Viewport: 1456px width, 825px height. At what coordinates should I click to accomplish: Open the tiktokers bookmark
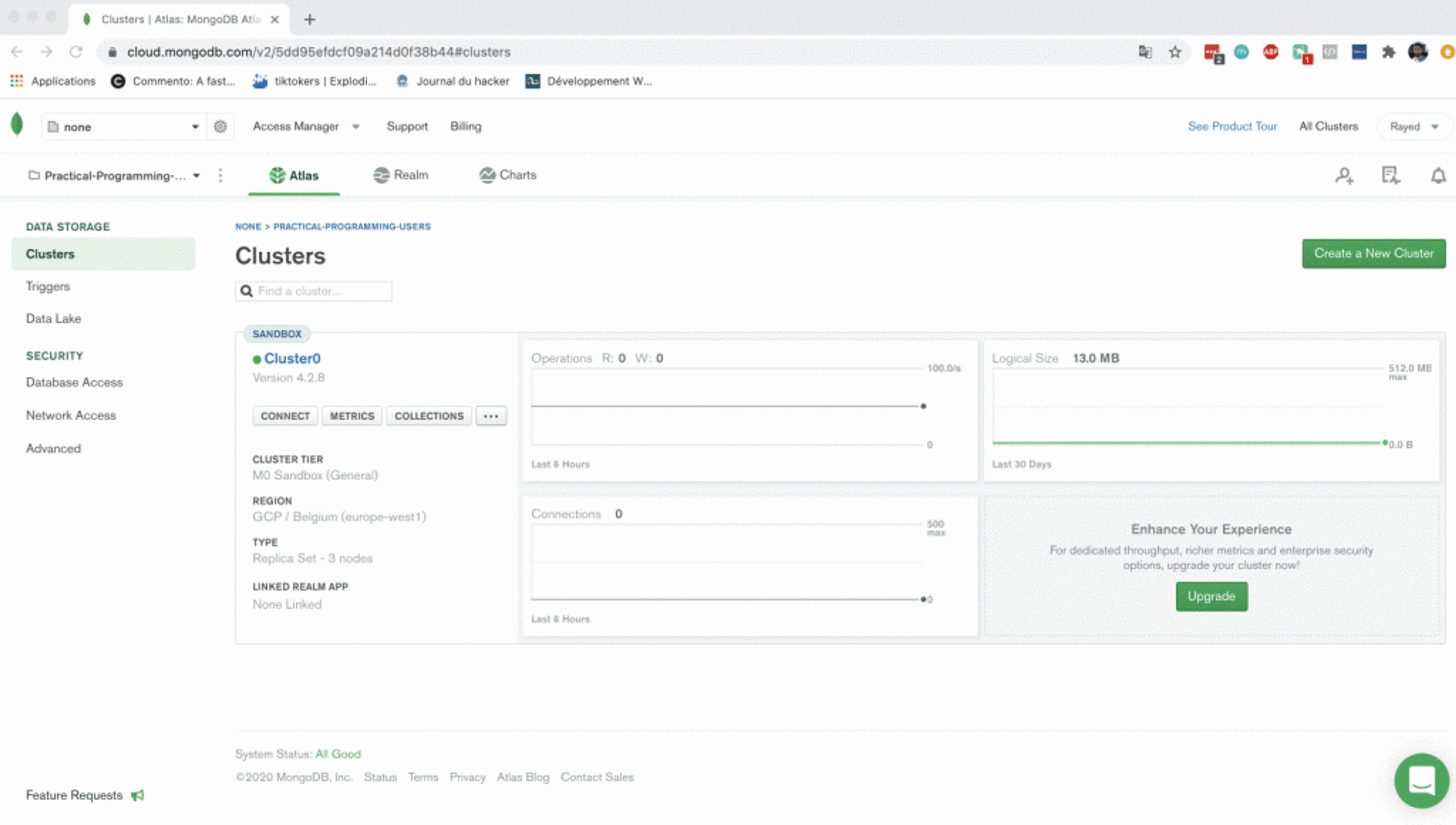(x=315, y=81)
